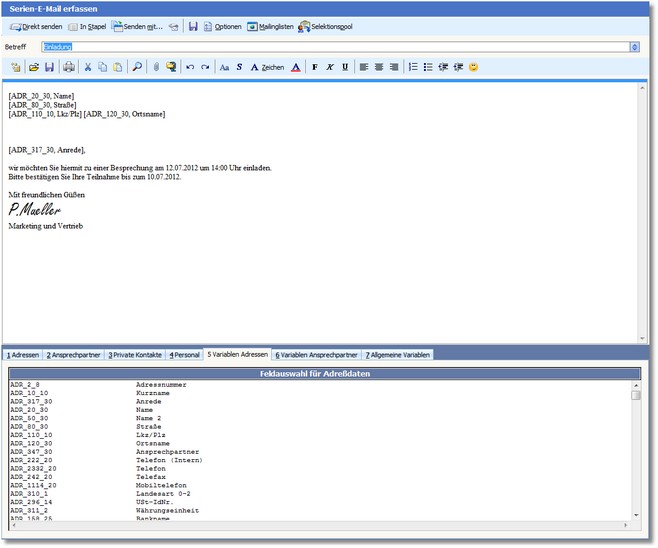Viewport: 658px width, 548px height.
Task: Switch to the 7 Allgemeine Variablen tab
Action: (x=398, y=355)
